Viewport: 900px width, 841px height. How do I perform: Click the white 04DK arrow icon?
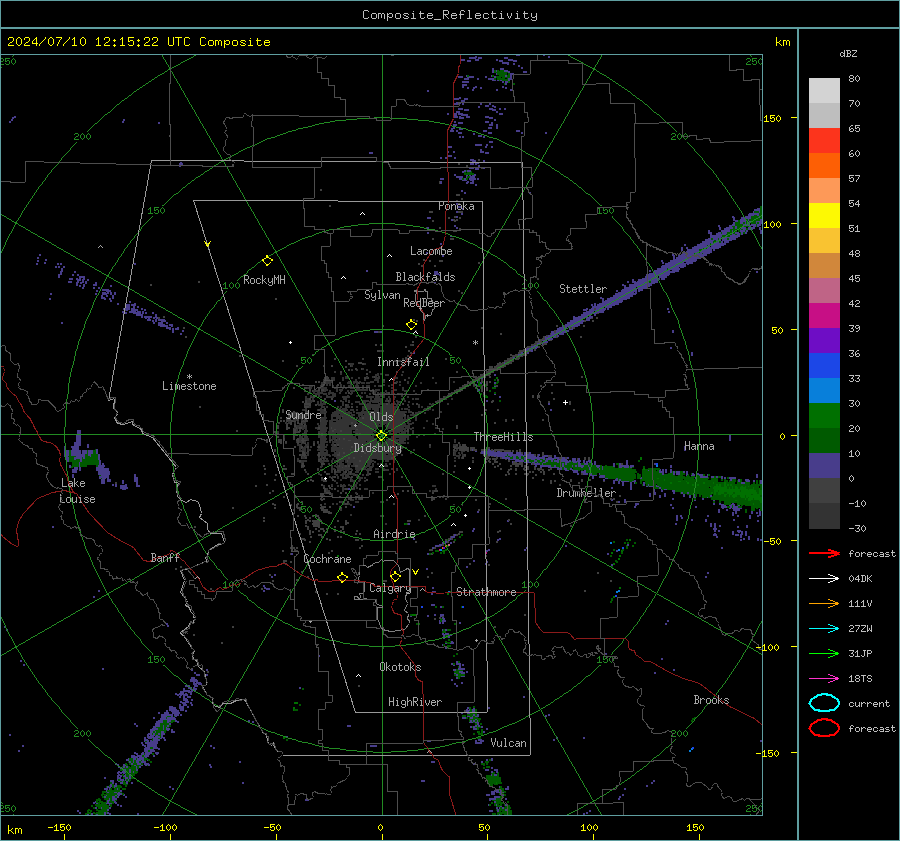coord(824,579)
